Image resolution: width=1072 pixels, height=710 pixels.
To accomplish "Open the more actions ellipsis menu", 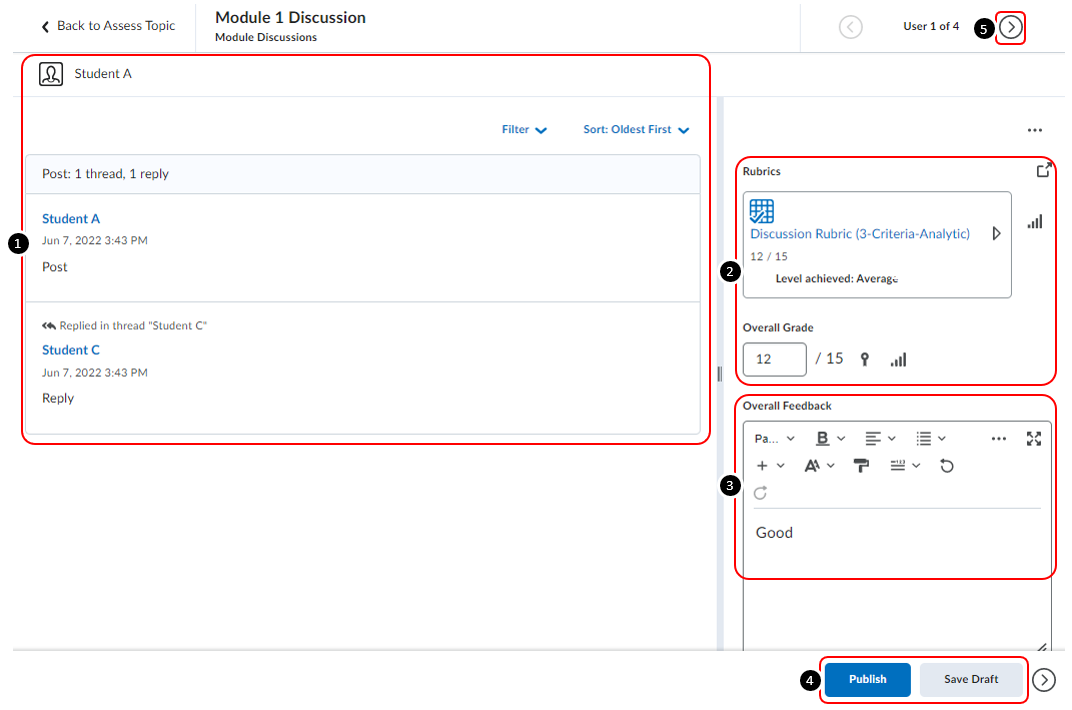I will pyautogui.click(x=1035, y=129).
